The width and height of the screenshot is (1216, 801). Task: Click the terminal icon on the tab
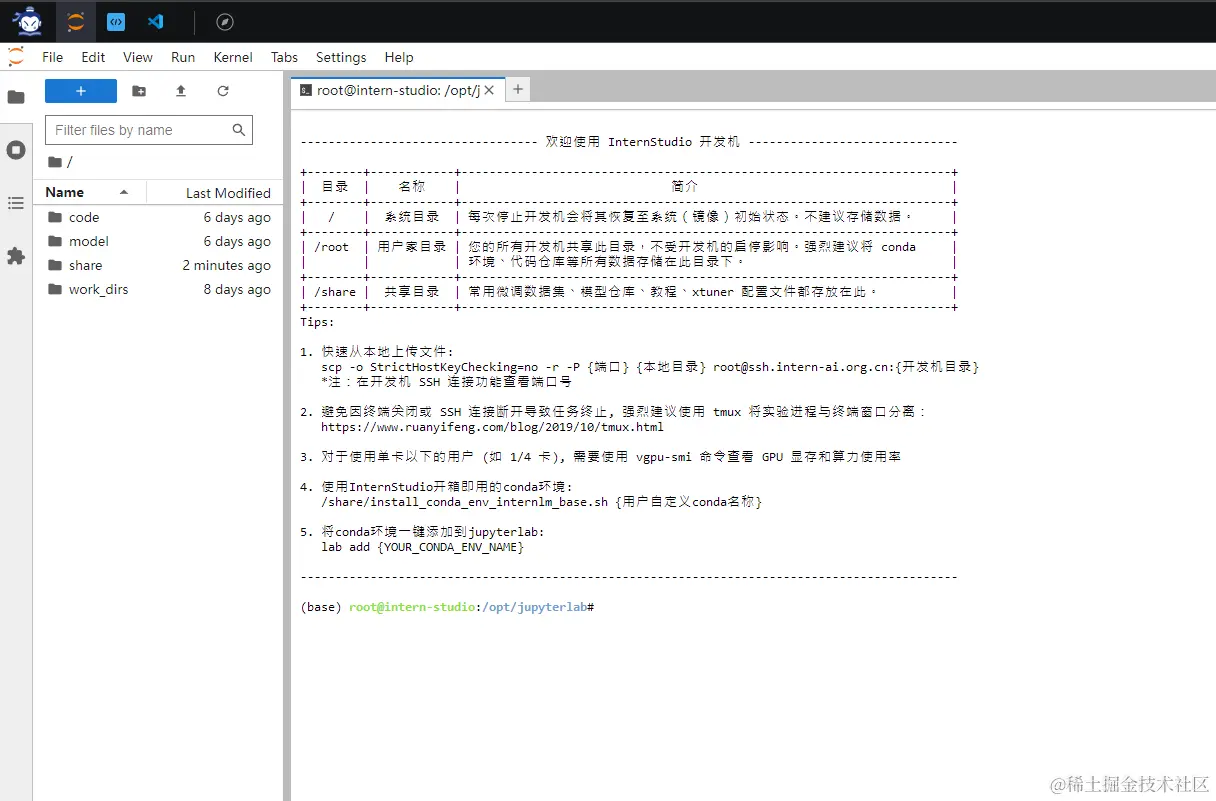(306, 90)
